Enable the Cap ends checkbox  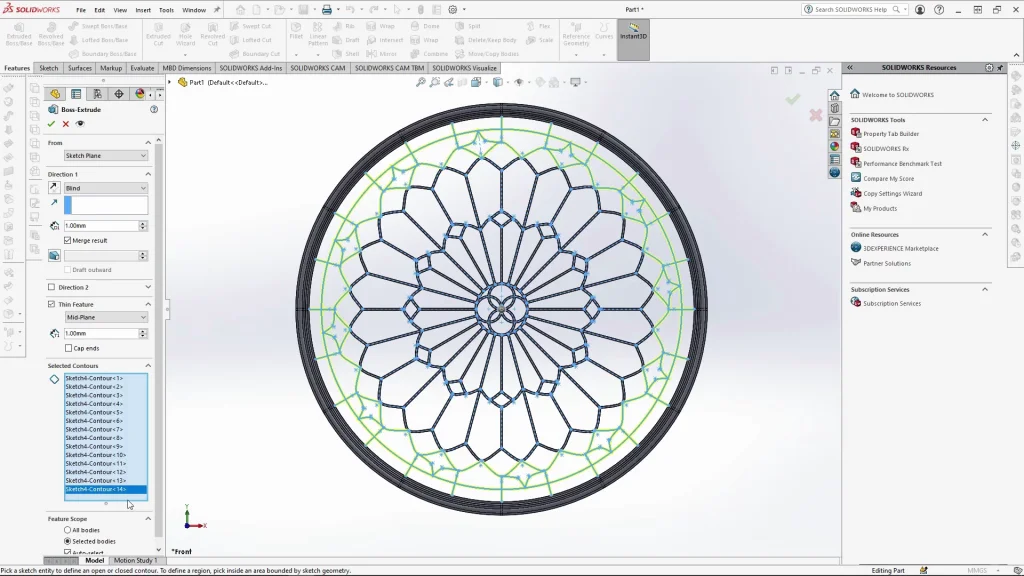coord(68,348)
